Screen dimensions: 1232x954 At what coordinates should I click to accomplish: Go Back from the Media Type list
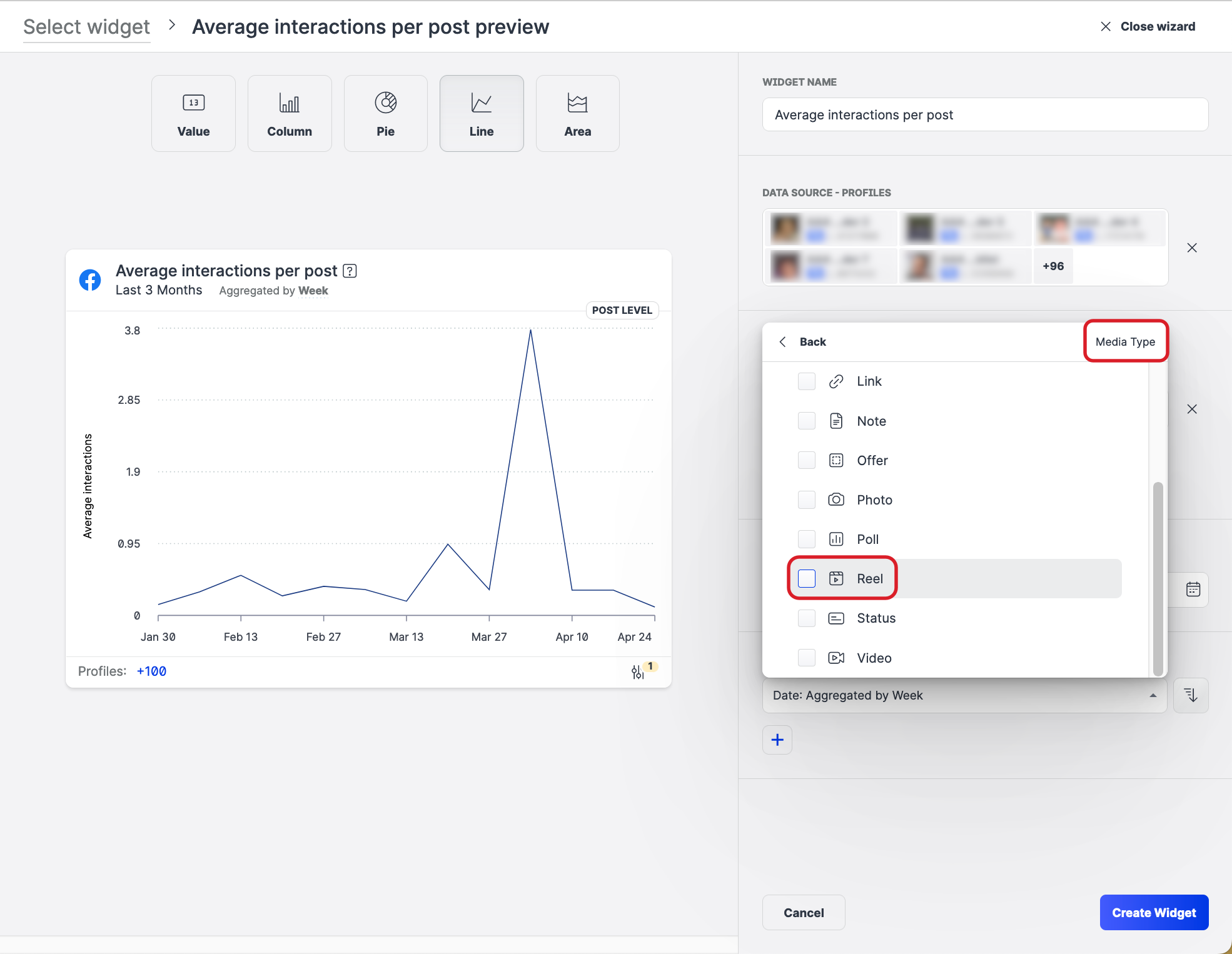click(x=803, y=341)
